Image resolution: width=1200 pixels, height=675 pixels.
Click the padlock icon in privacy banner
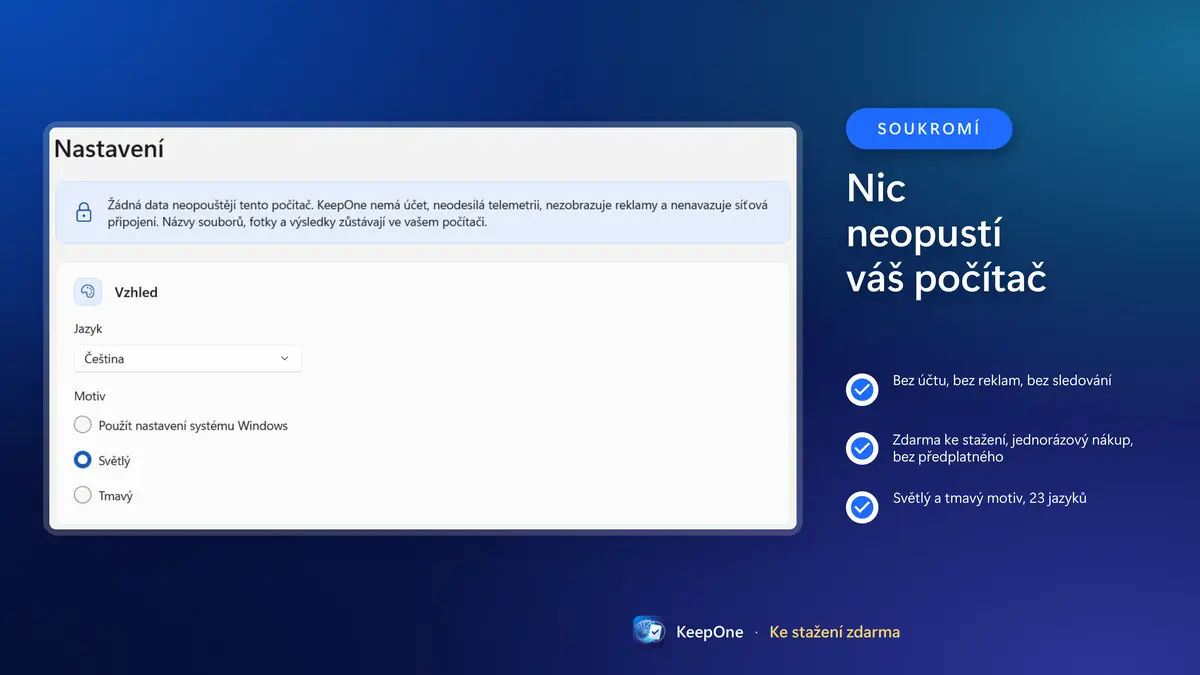point(84,212)
